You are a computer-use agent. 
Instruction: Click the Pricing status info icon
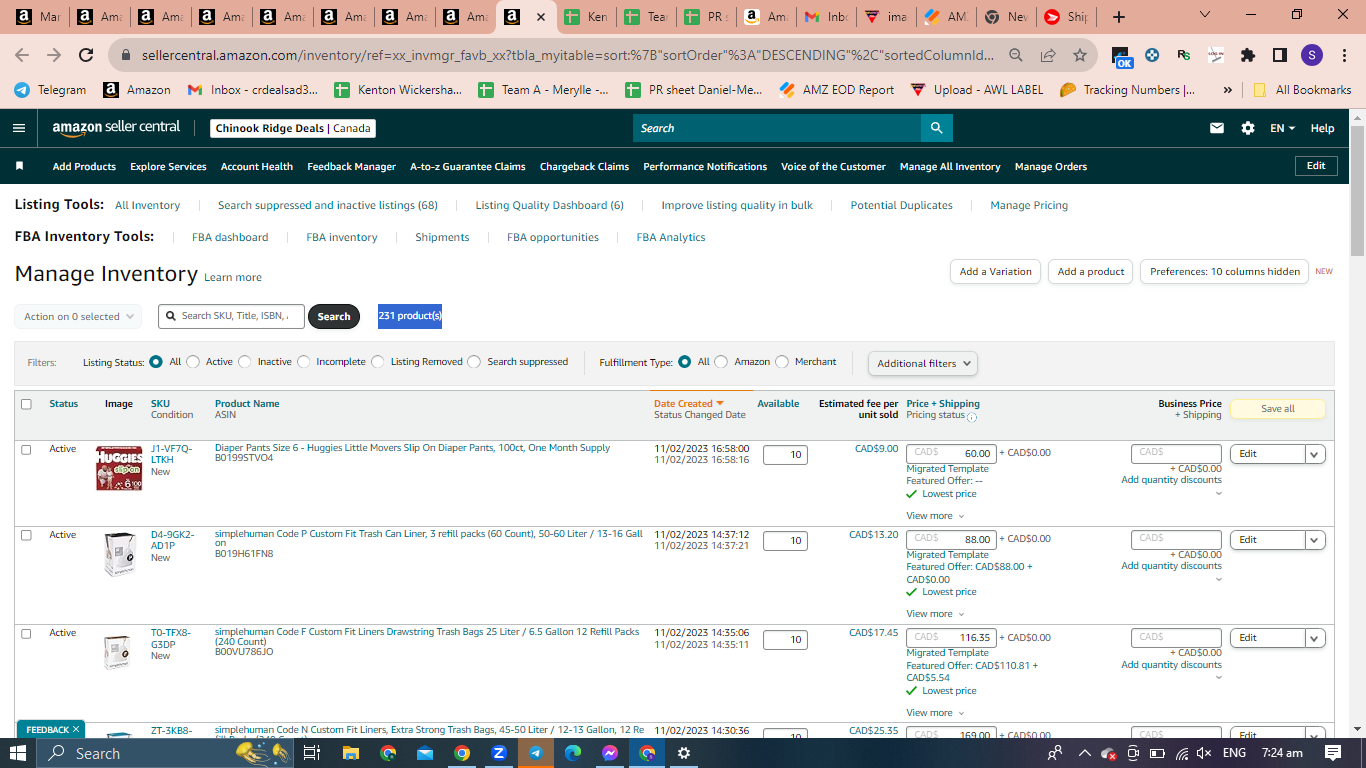tap(972, 417)
